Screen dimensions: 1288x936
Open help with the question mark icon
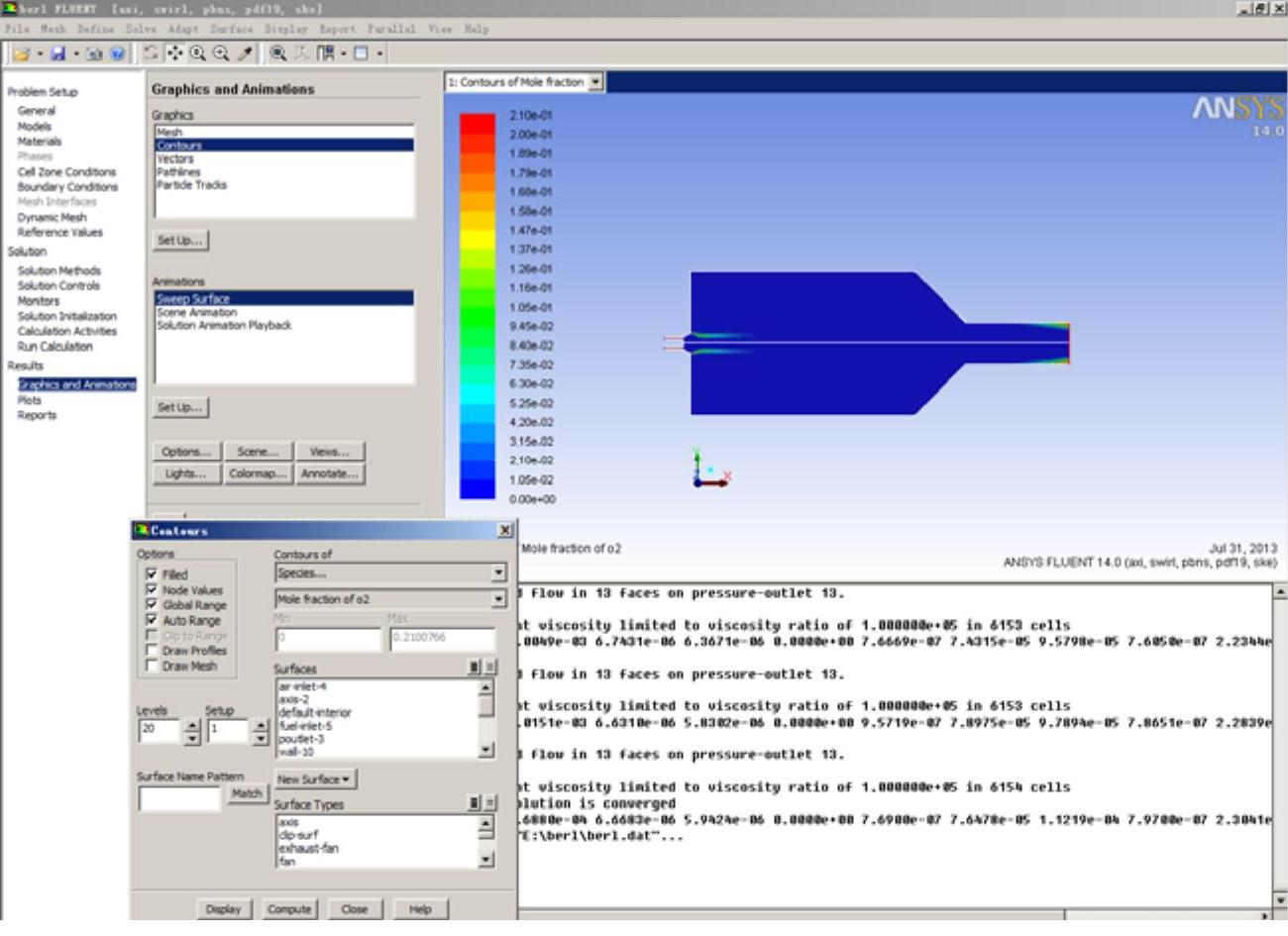click(x=117, y=53)
